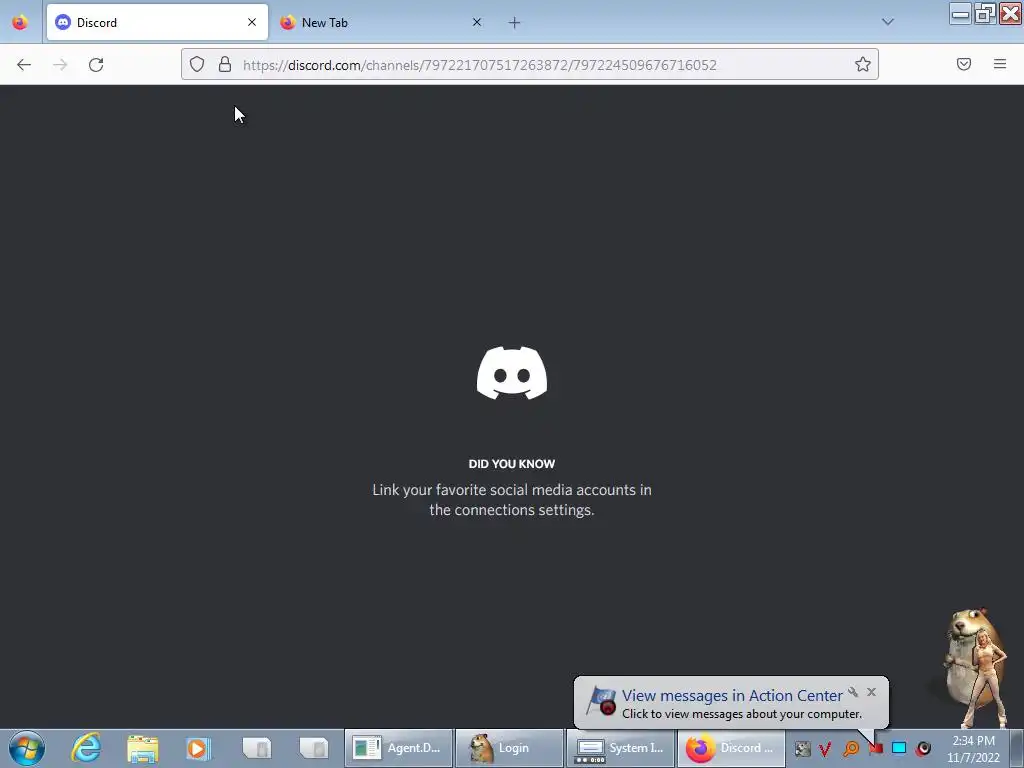Show site security padlock info

tap(225, 64)
